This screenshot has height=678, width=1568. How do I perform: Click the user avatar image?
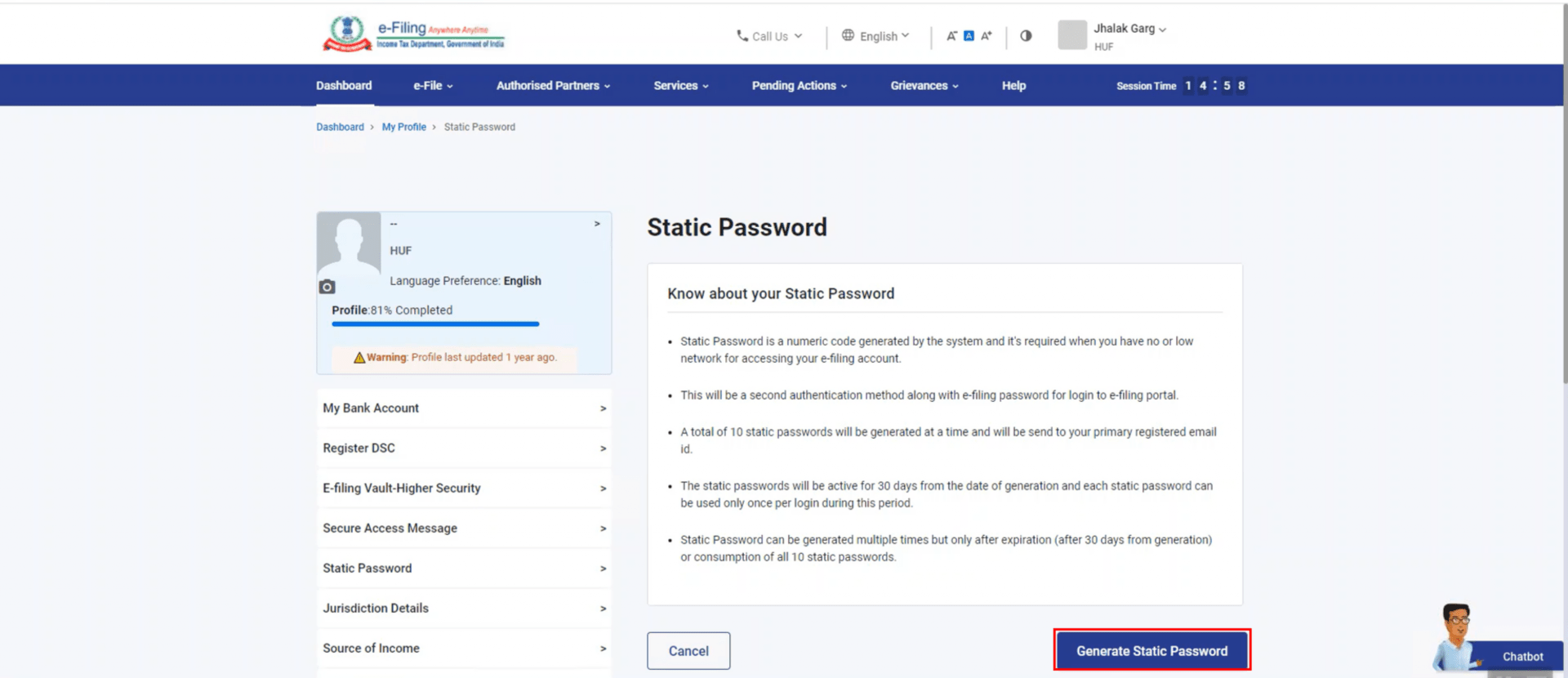1071,35
